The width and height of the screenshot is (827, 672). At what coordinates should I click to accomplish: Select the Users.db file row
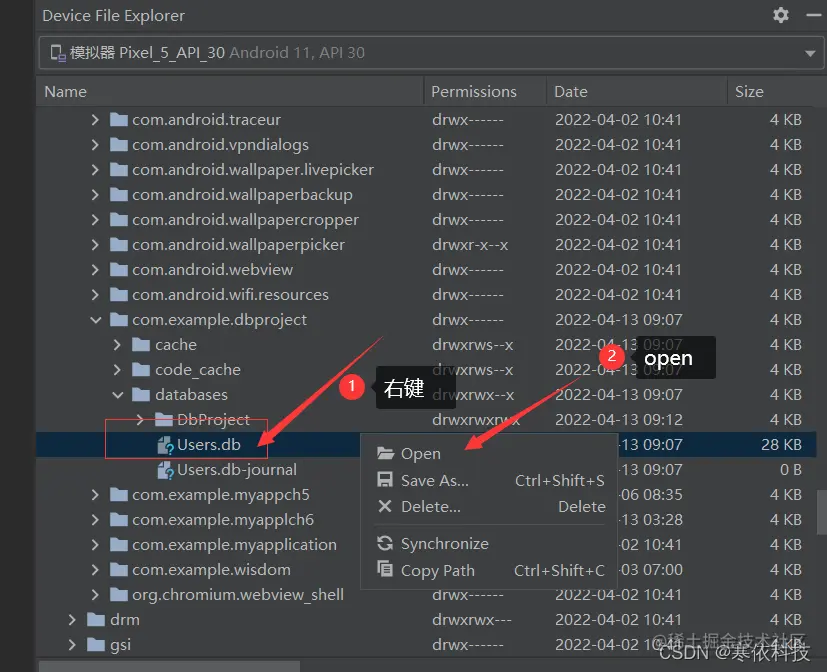pyautogui.click(x=426, y=445)
